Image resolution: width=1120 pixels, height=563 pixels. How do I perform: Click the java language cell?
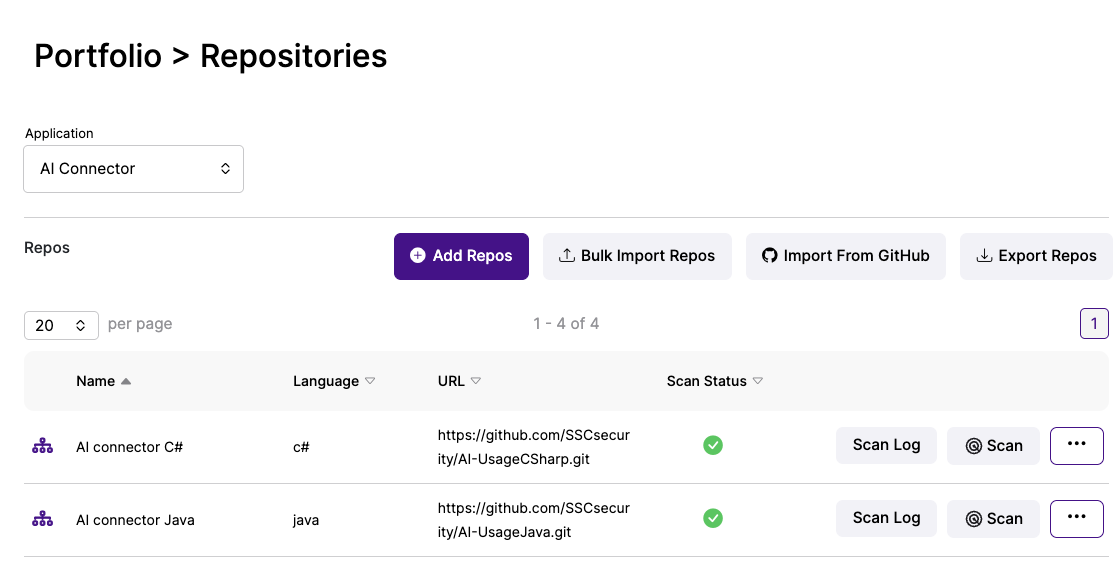click(306, 520)
